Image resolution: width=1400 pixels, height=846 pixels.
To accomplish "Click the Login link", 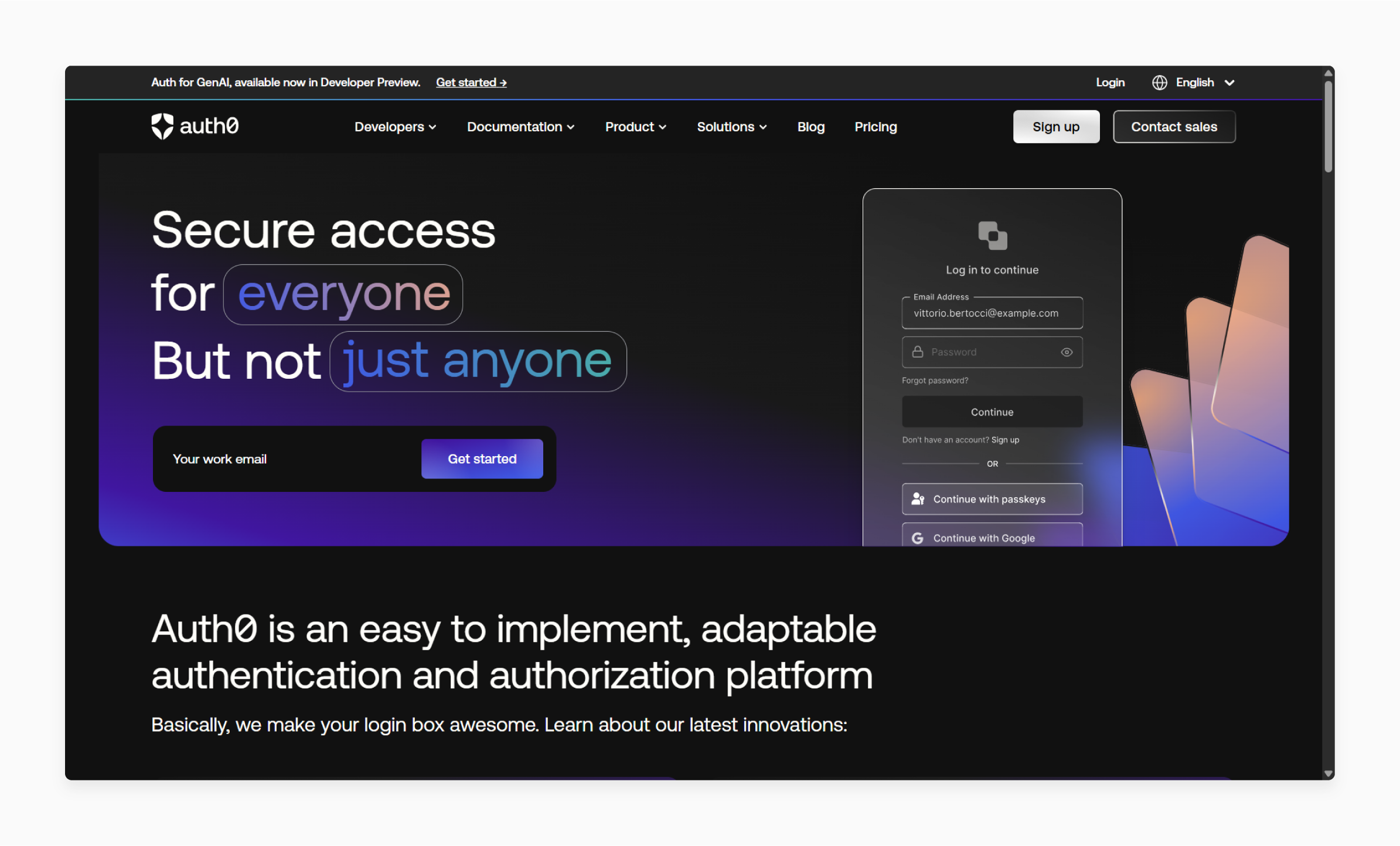I will tap(1110, 83).
